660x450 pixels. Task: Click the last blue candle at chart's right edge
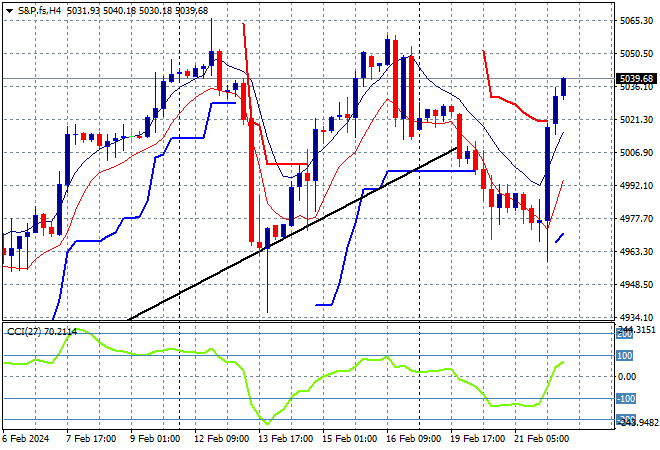coord(564,88)
